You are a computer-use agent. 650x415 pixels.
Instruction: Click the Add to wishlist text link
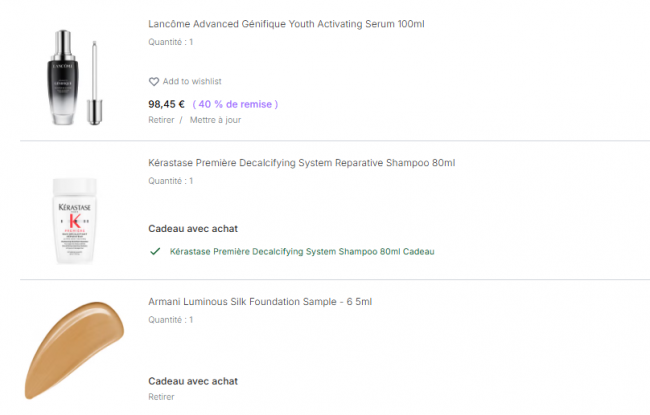click(192, 82)
